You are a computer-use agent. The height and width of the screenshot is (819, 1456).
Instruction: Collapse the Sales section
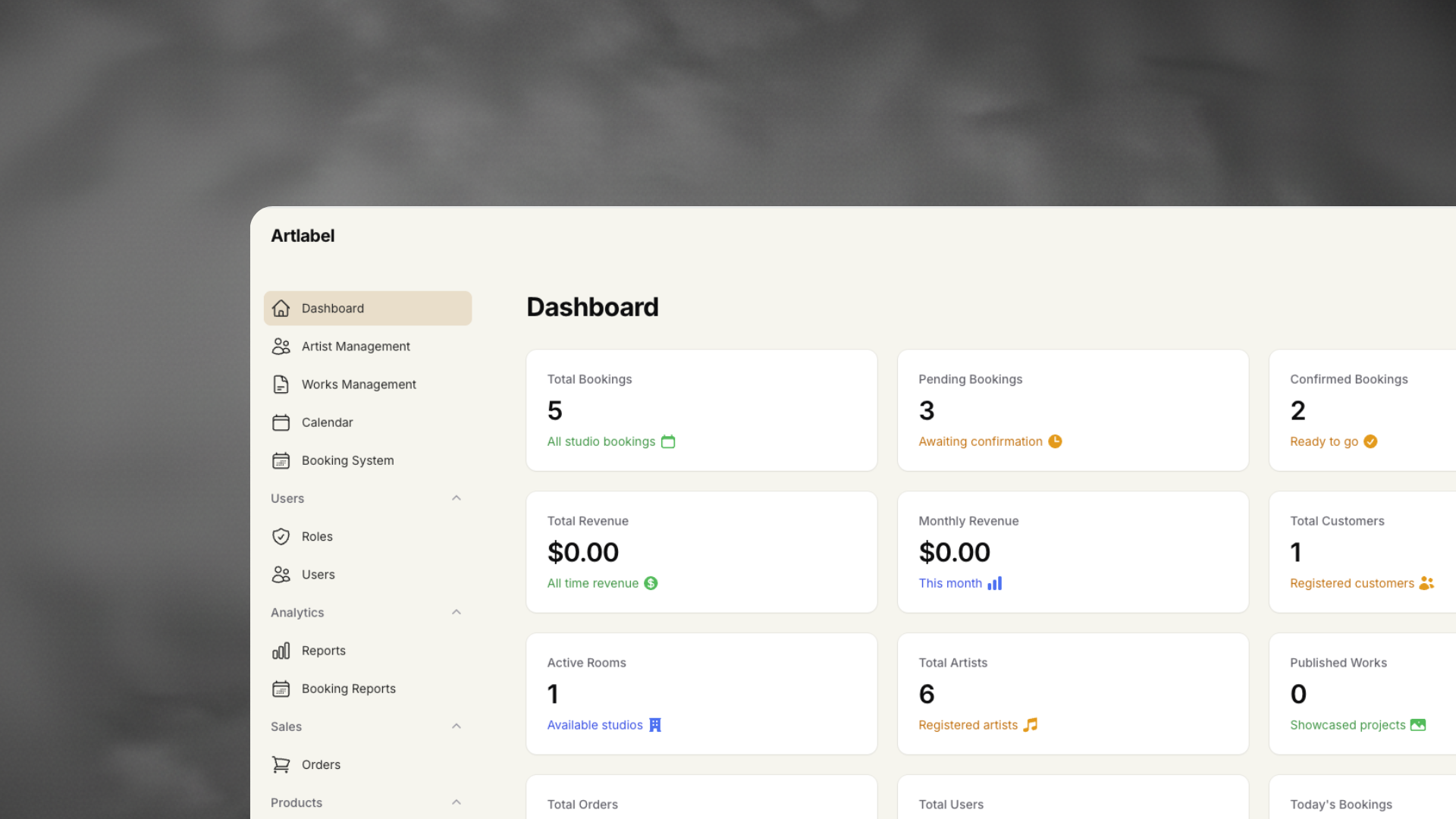(x=456, y=726)
